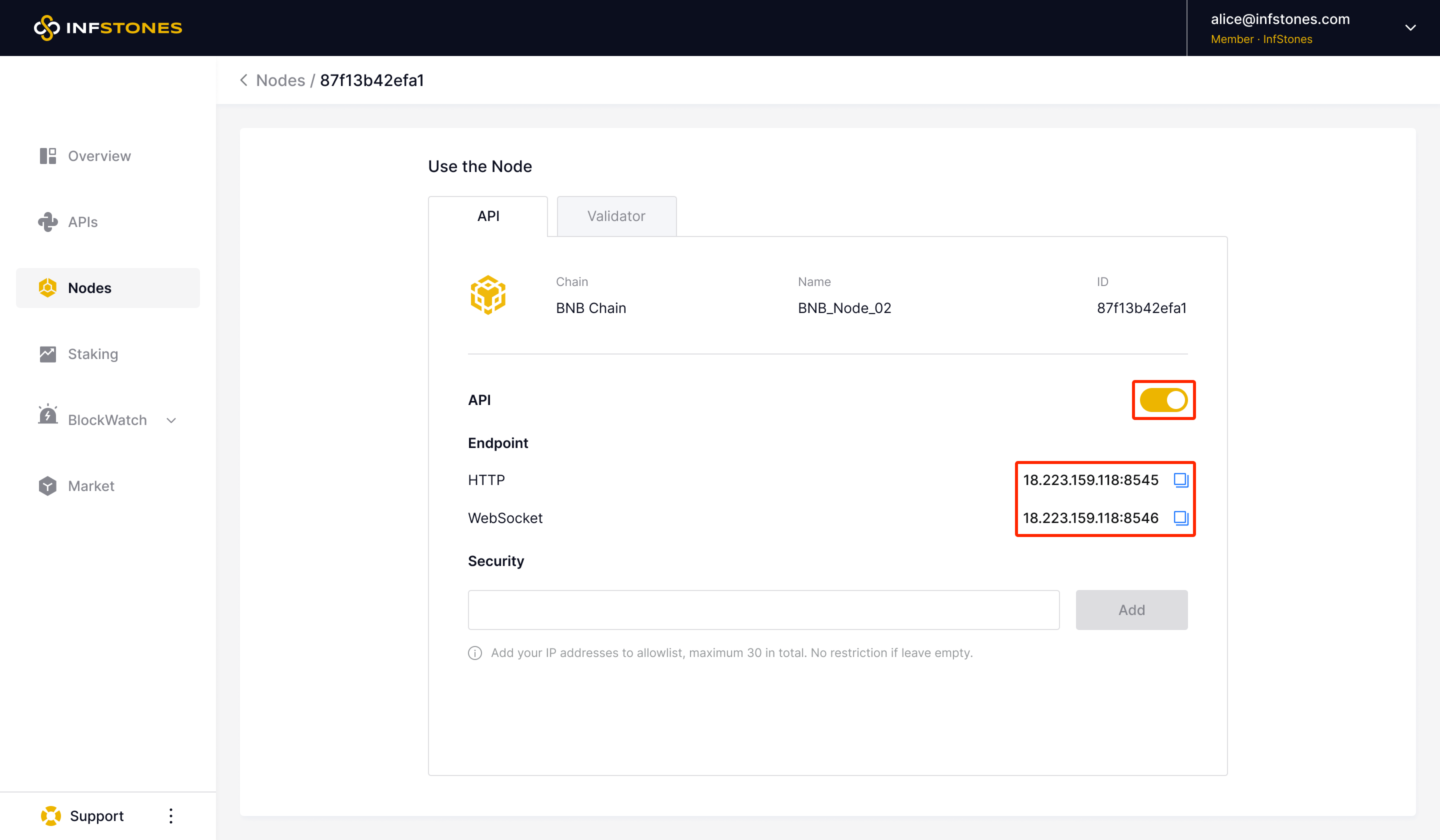
Task: Click the Support lifebuoy icon
Action: click(x=51, y=815)
